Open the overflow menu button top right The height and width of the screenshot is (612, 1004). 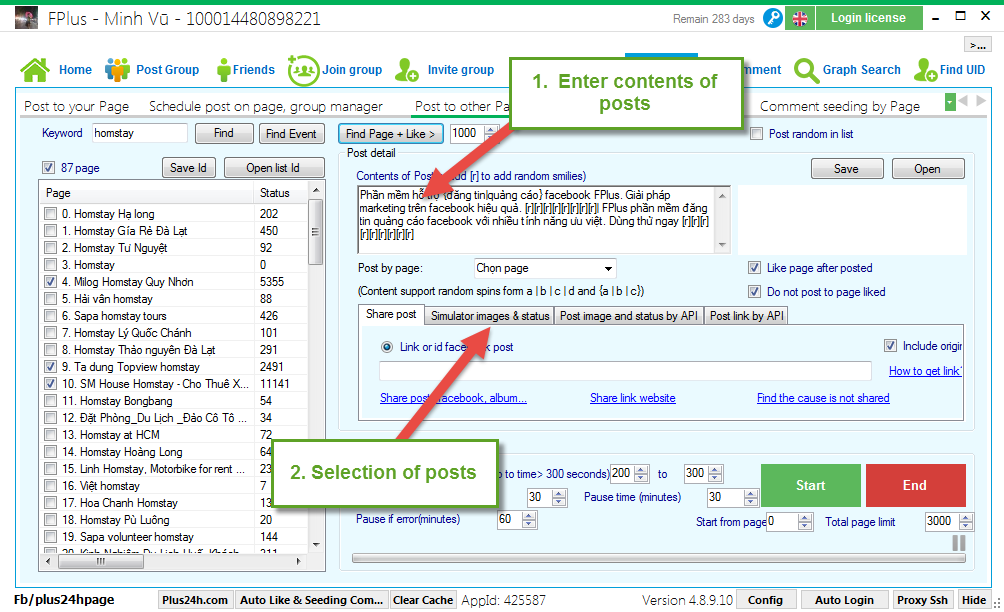tap(978, 45)
